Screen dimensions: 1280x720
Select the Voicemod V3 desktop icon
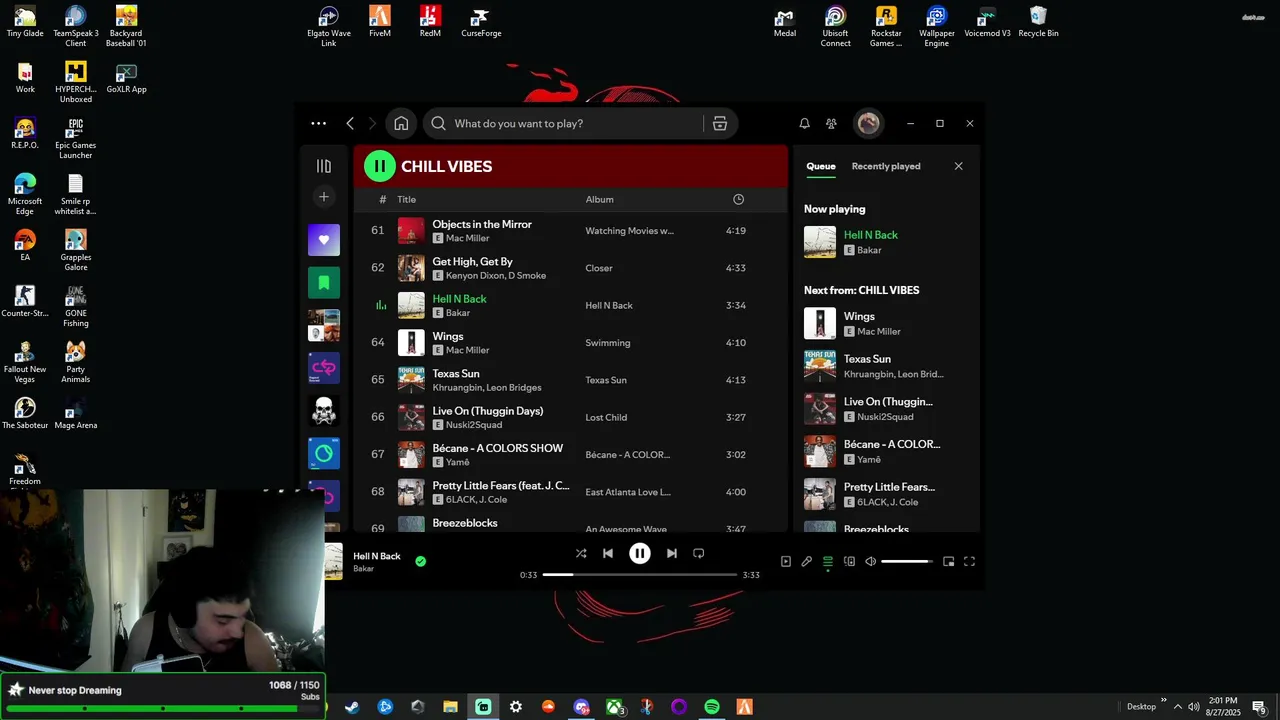(x=987, y=22)
